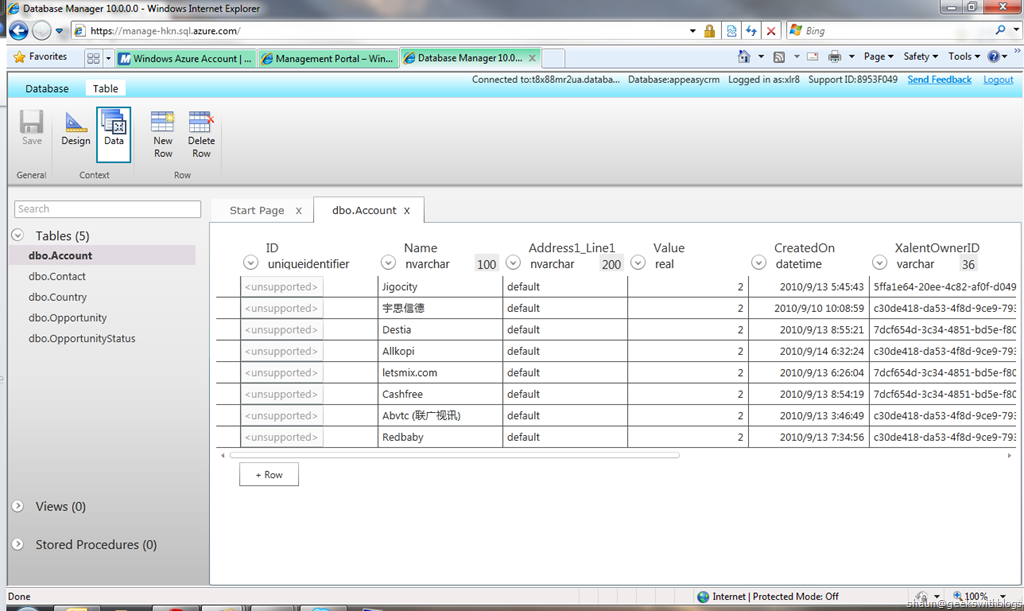Screen dimensions: 1024x611
Task: Open the CreatedOn column dropdown arrow
Action: (x=759, y=264)
